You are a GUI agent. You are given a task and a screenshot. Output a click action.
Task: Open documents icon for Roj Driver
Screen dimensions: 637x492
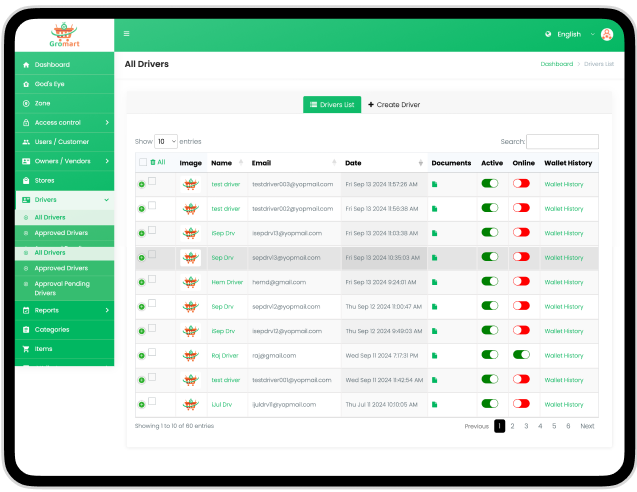(x=435, y=355)
